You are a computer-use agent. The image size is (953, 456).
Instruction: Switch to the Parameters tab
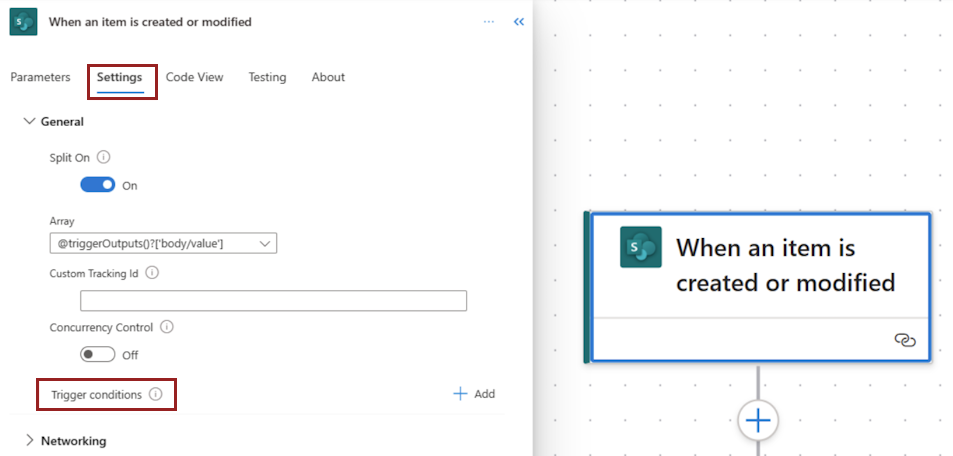tap(41, 77)
